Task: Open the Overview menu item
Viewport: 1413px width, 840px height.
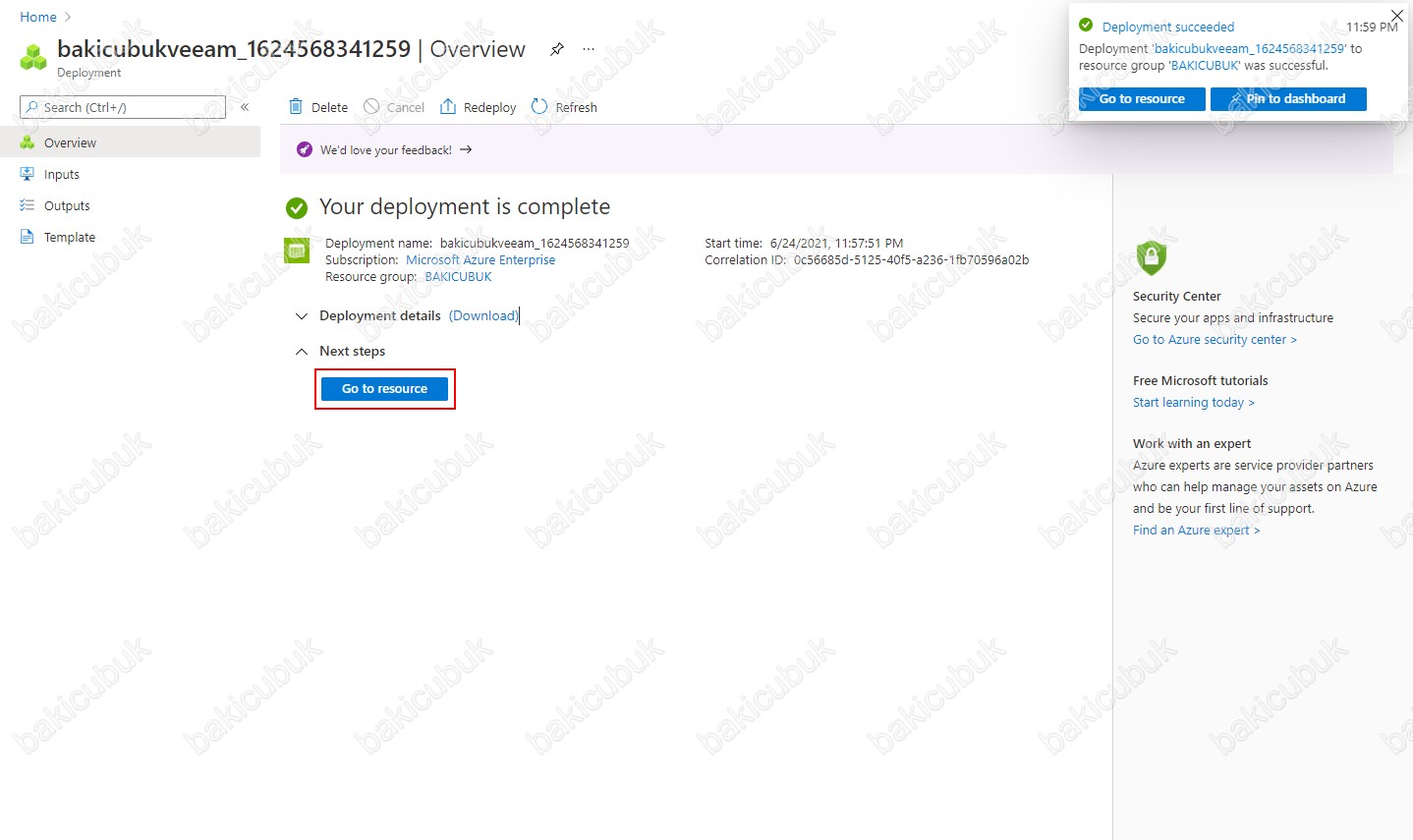Action: click(130, 142)
